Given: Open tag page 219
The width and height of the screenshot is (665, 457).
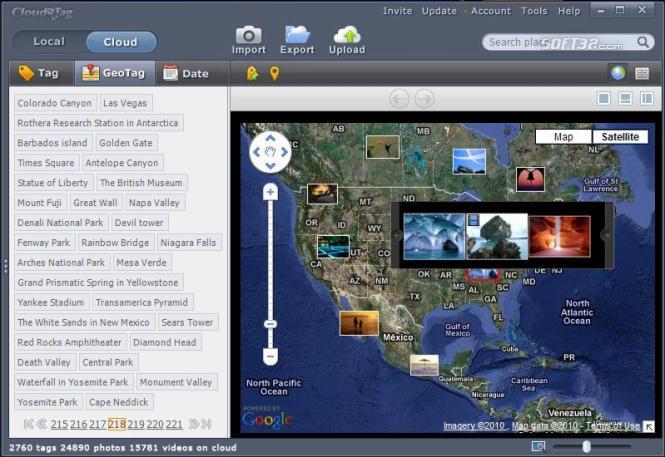Looking at the screenshot, I should click(x=136, y=424).
